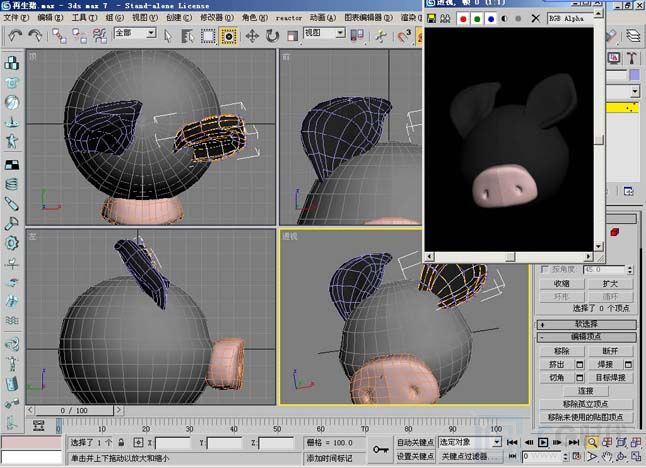
Task: Click the 断开 button
Action: tap(610, 351)
